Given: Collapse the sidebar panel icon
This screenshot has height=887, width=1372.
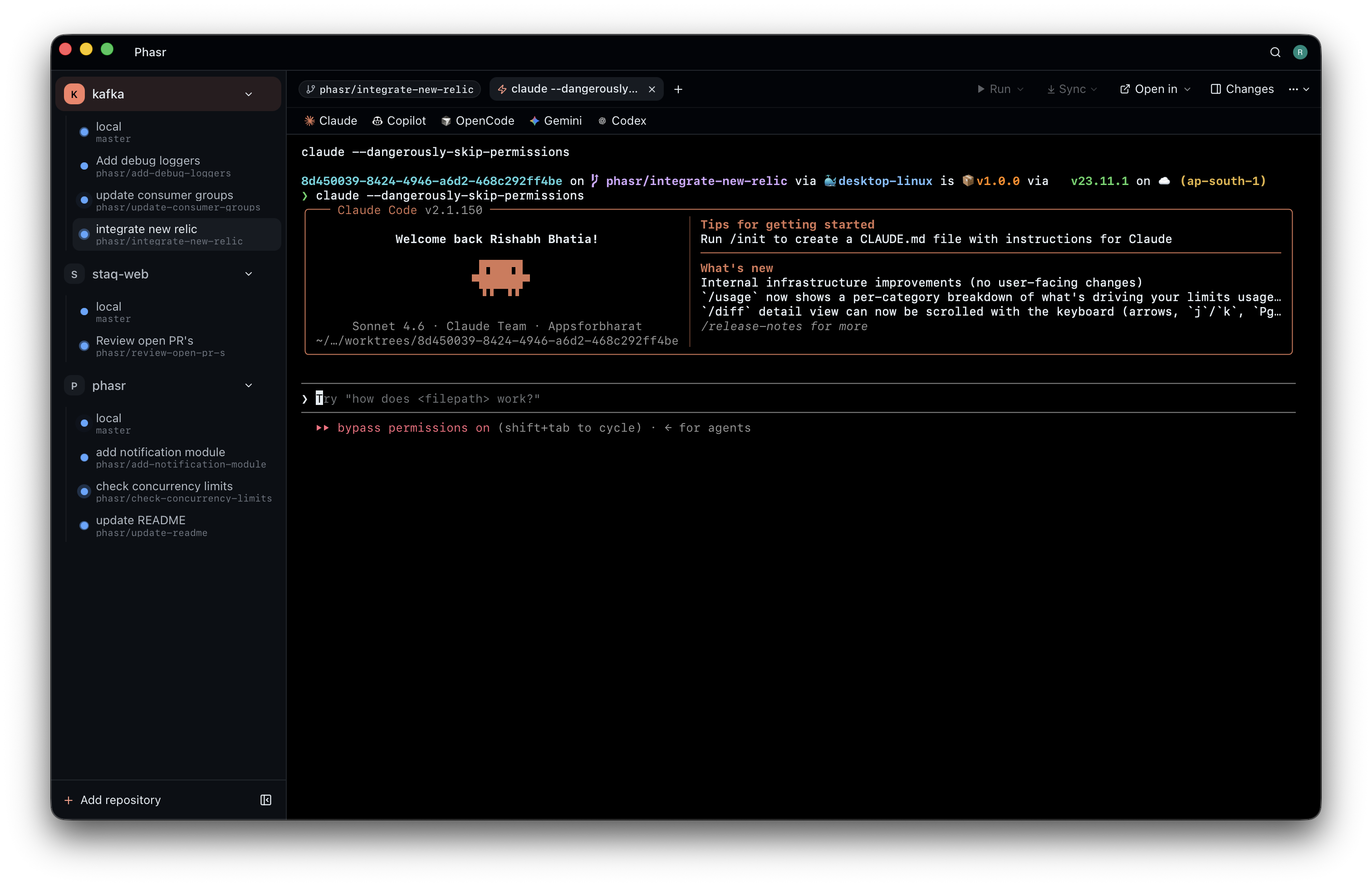Looking at the screenshot, I should click(x=265, y=799).
